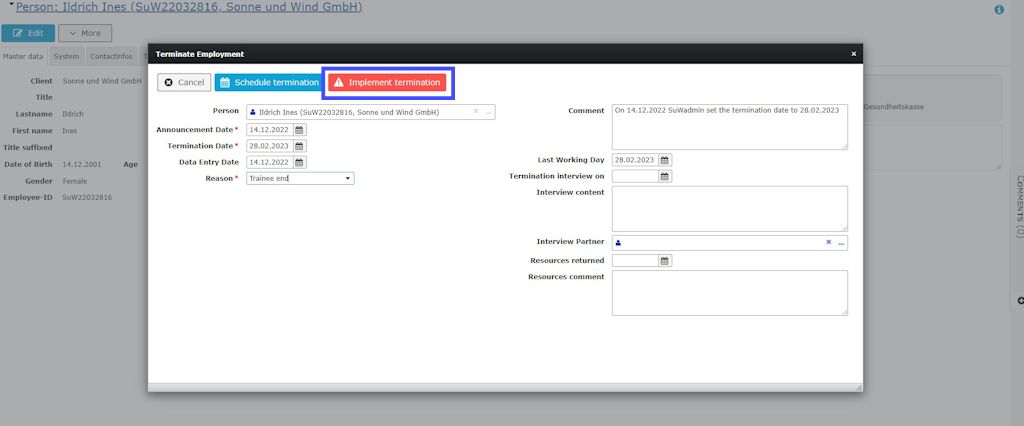Screen dimensions: 1024x426
Task: Open calendar for Data Entry Date
Action: 299,163
